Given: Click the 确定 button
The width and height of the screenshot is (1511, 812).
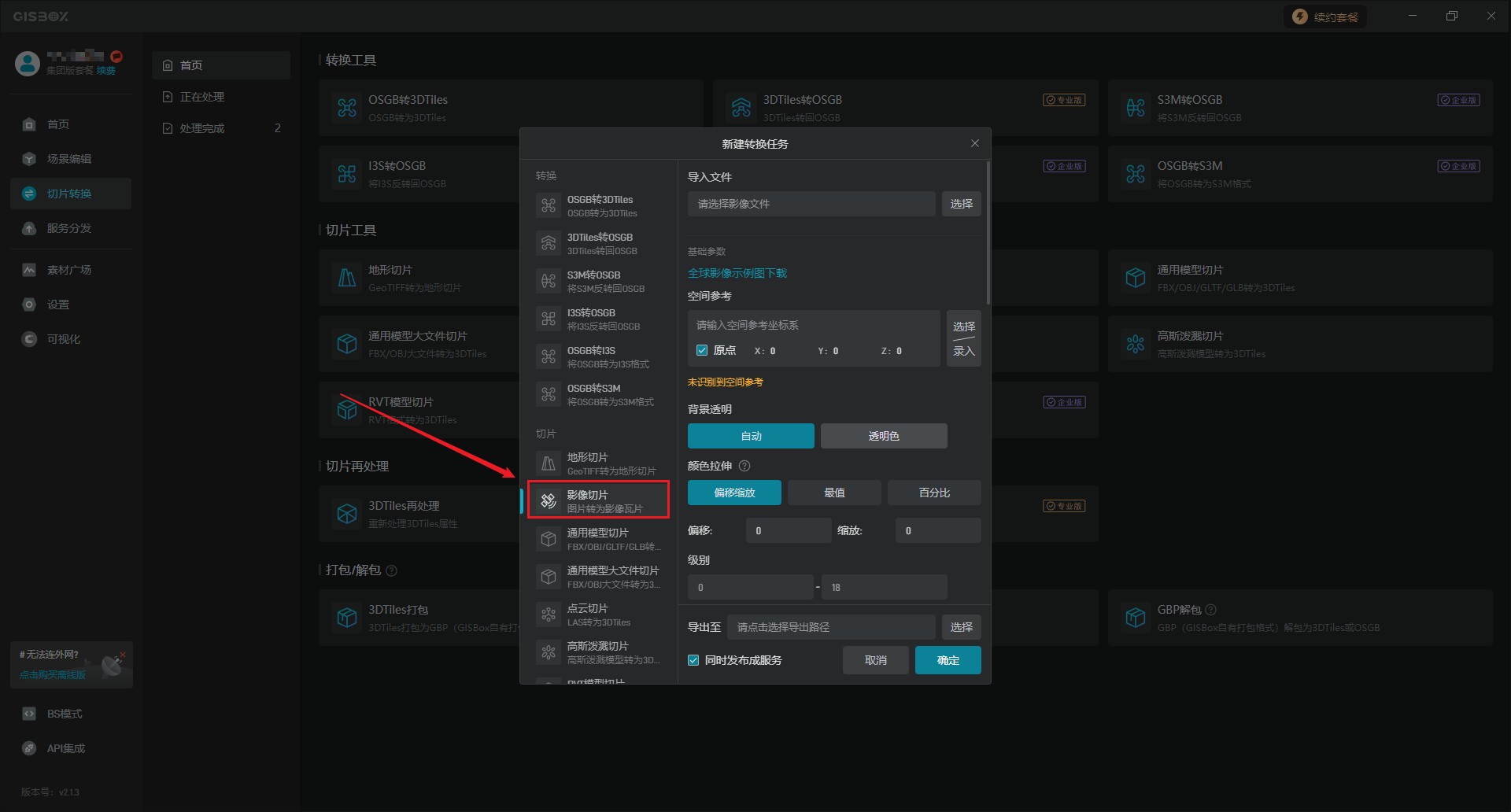Looking at the screenshot, I should click(948, 660).
